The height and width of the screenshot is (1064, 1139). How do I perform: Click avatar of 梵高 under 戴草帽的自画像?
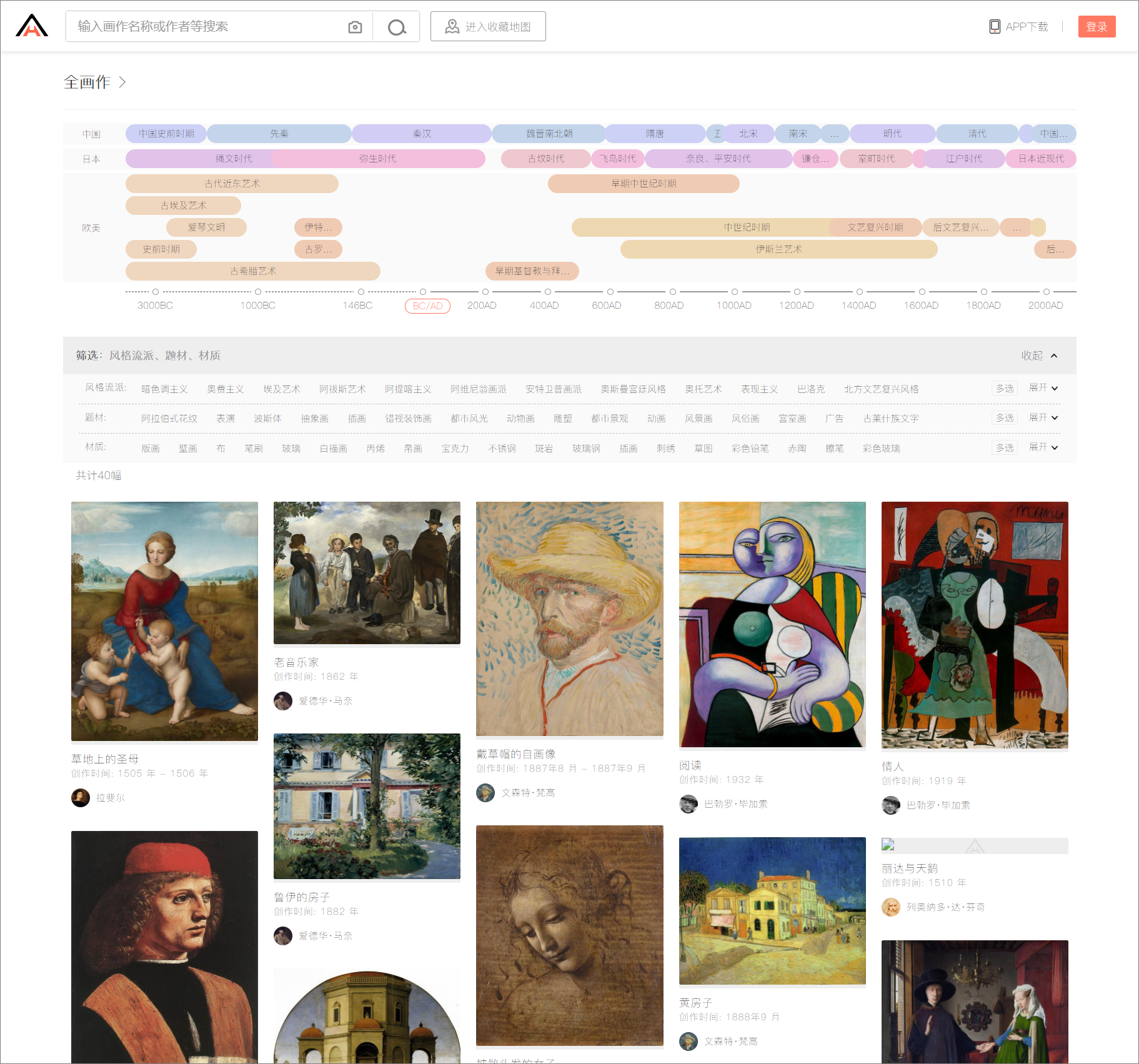[485, 793]
